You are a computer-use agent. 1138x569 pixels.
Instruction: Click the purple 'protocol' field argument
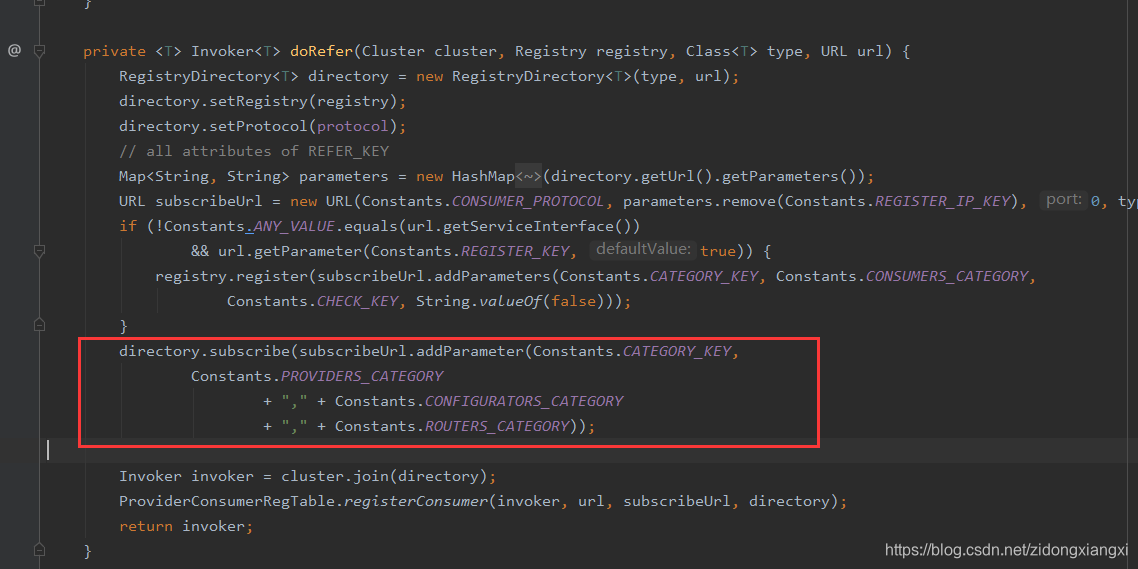pyautogui.click(x=353, y=126)
